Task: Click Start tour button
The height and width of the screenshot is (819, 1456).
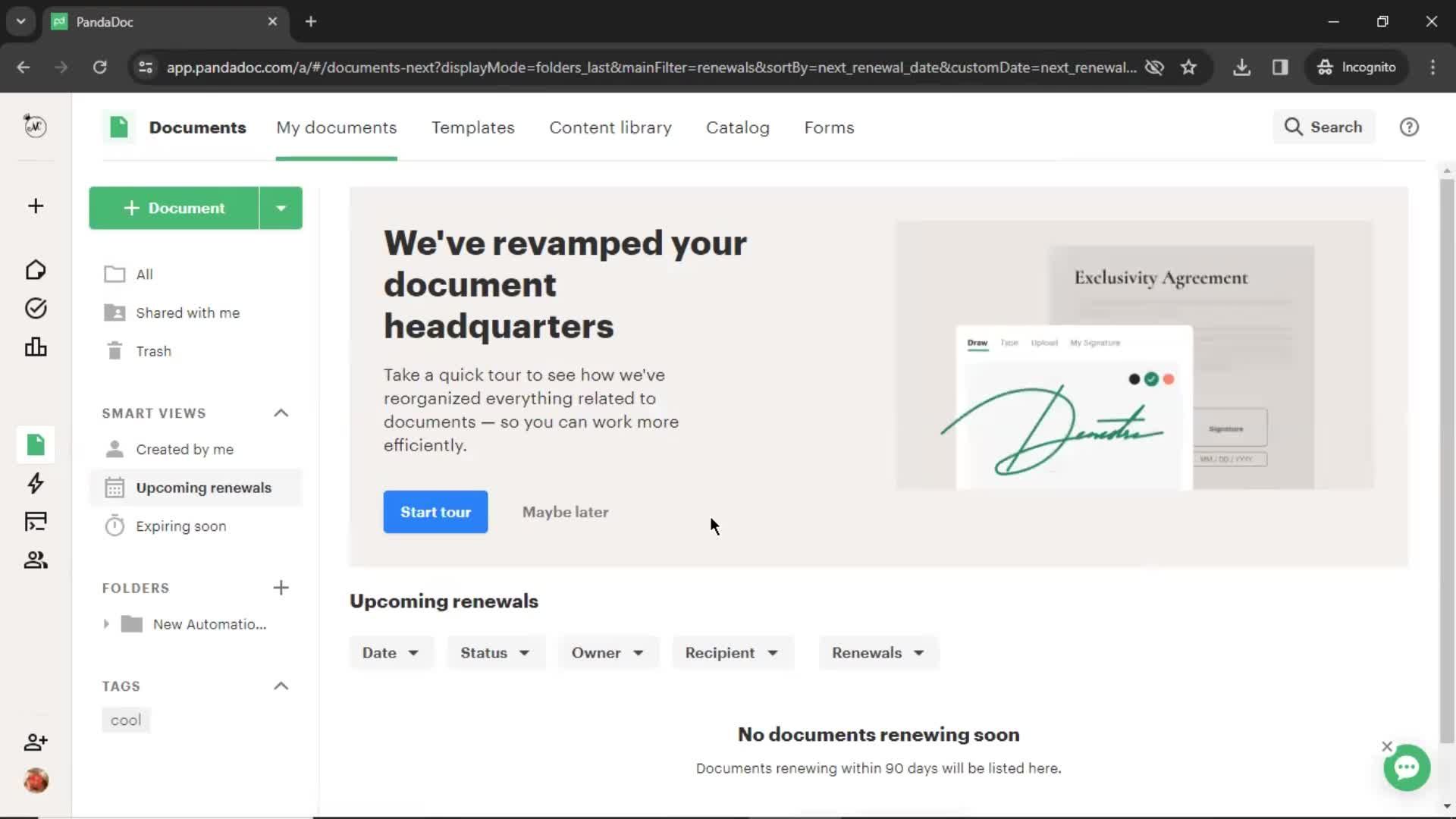Action: pyautogui.click(x=435, y=512)
